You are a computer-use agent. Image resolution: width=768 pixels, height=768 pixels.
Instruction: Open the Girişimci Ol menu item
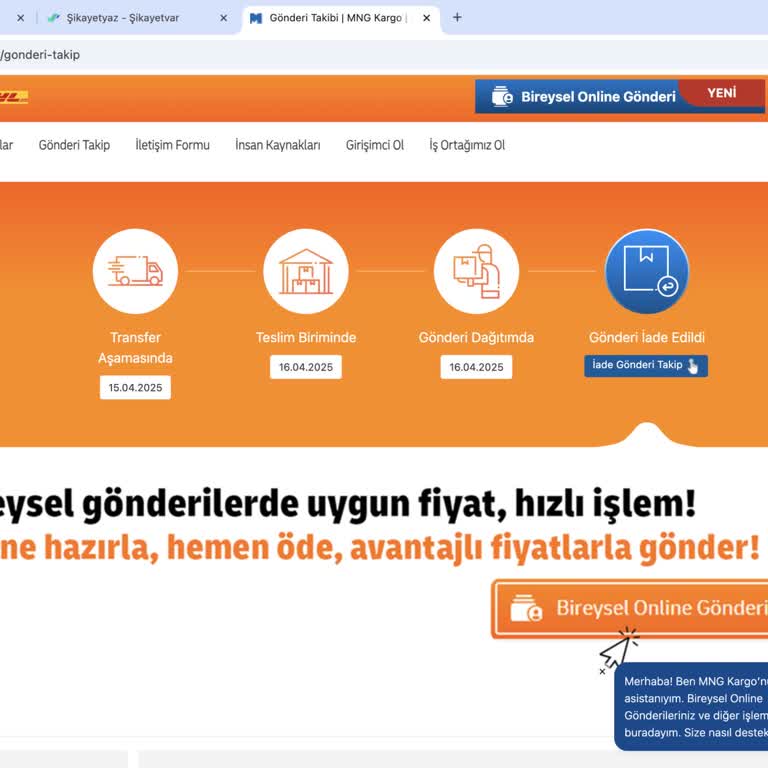[x=375, y=145]
